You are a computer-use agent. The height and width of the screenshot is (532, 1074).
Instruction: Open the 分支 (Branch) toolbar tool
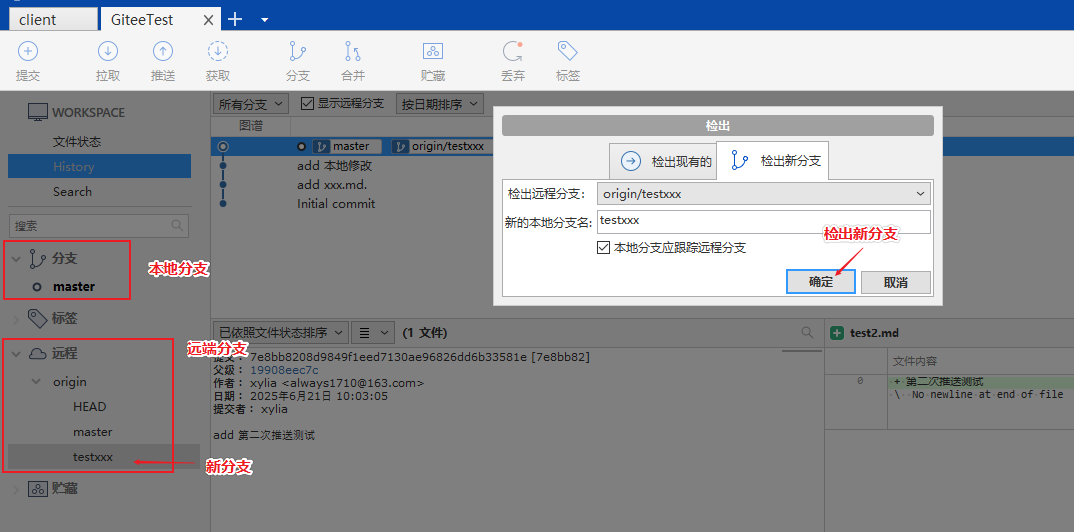[x=298, y=60]
